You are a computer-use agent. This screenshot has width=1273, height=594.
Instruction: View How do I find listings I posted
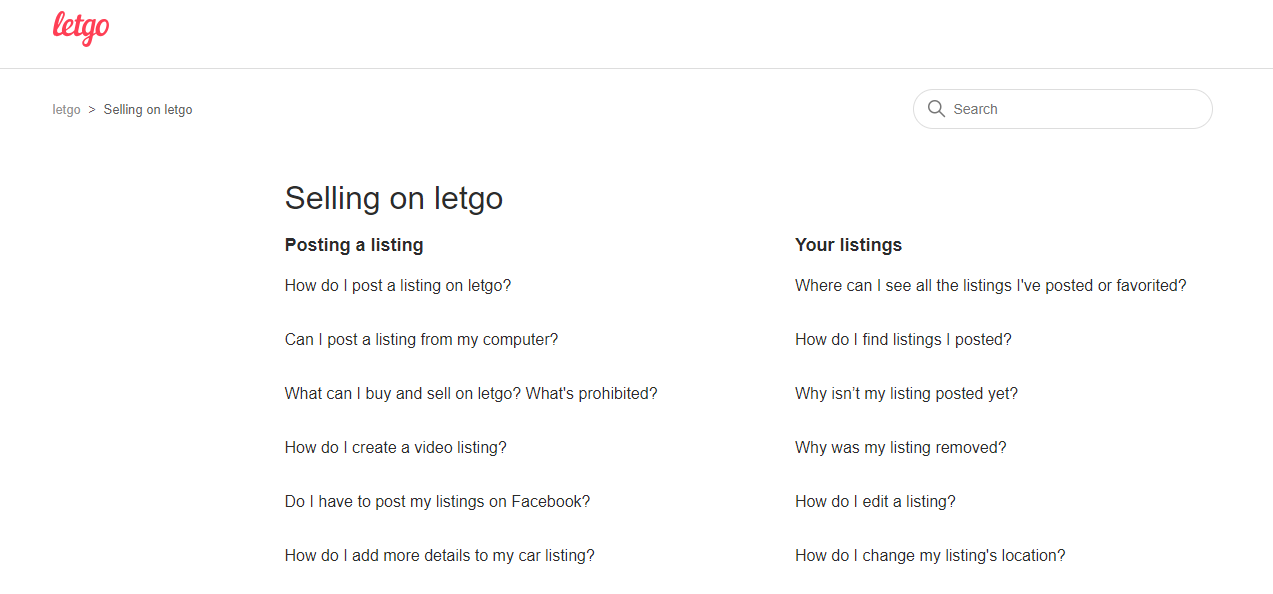point(903,339)
